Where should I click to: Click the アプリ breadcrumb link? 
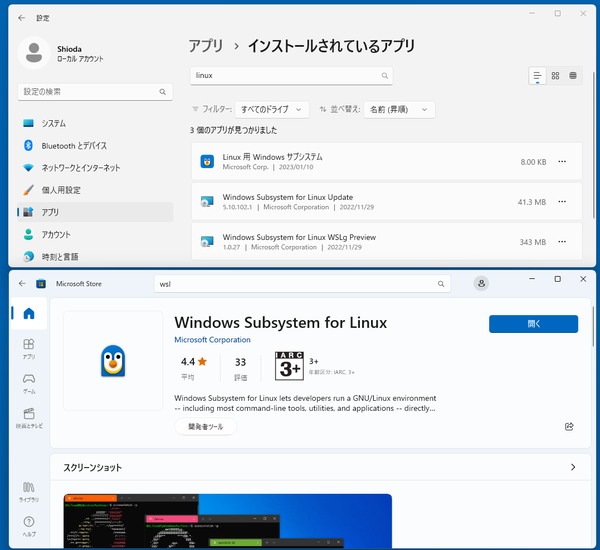[206, 46]
